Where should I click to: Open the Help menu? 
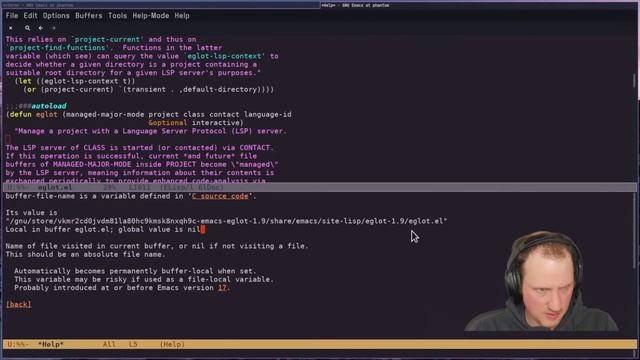[182, 16]
